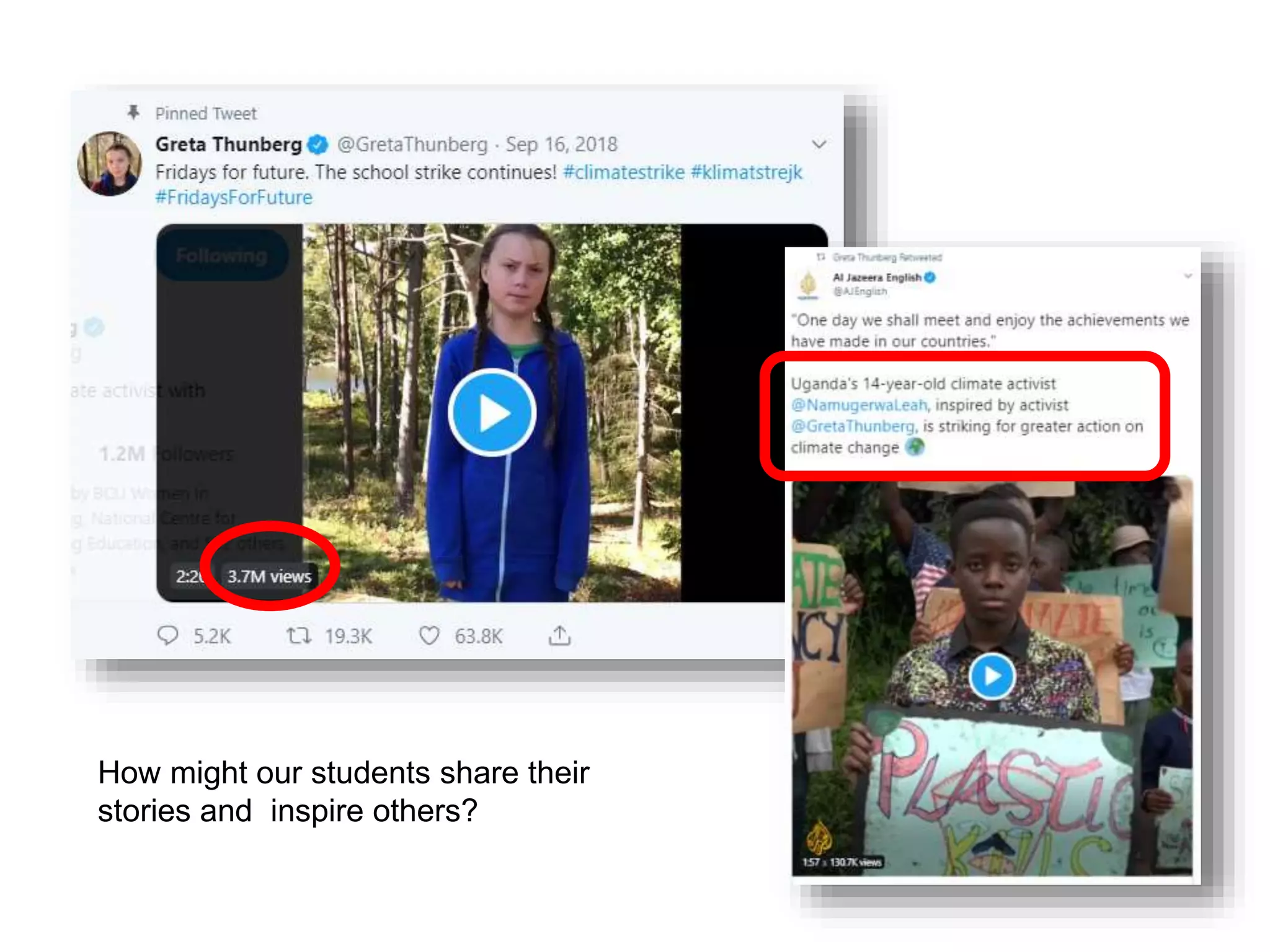This screenshot has height=952, width=1270.
Task: Click the retweet icon beside Greta Thunberg Retweeted
Action: pyautogui.click(x=820, y=257)
